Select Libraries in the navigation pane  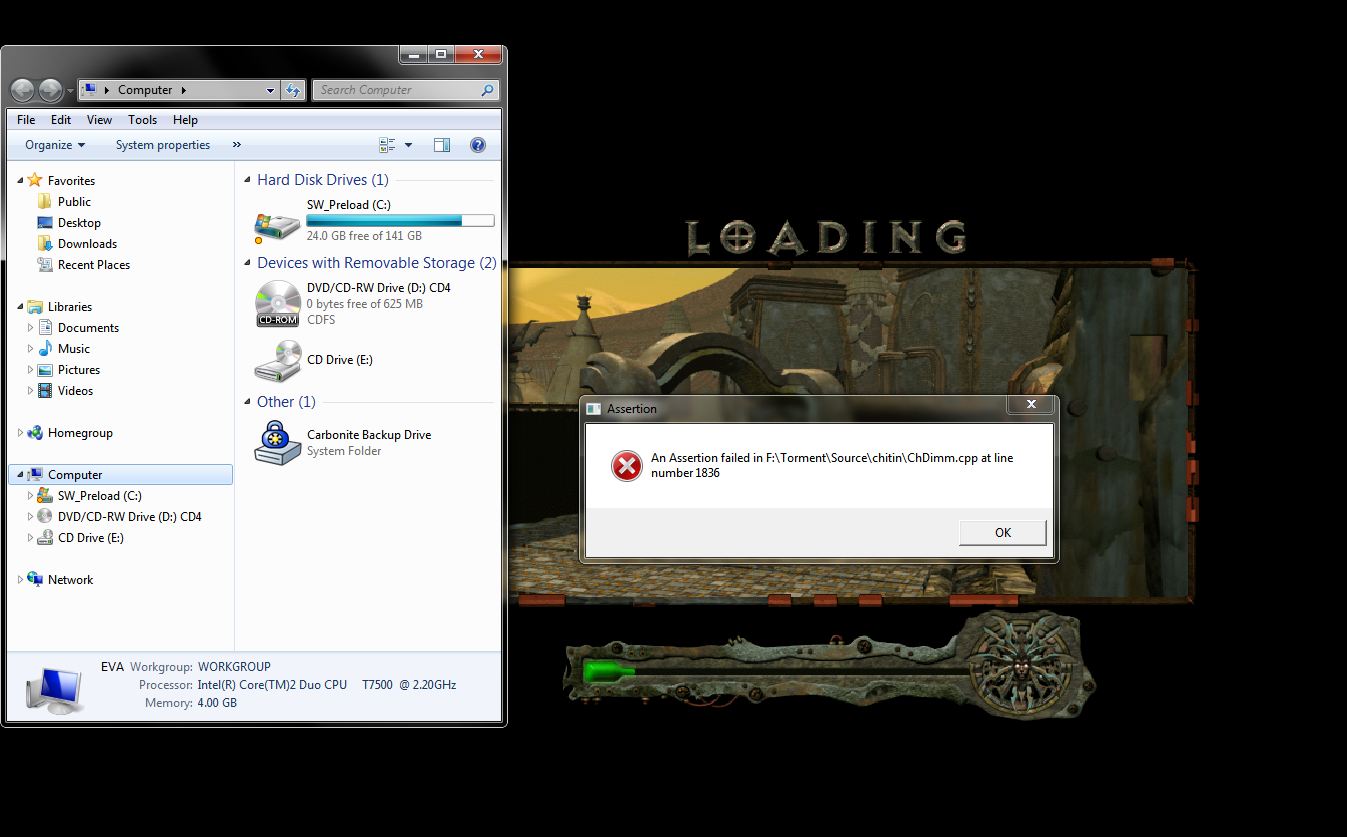click(70, 307)
